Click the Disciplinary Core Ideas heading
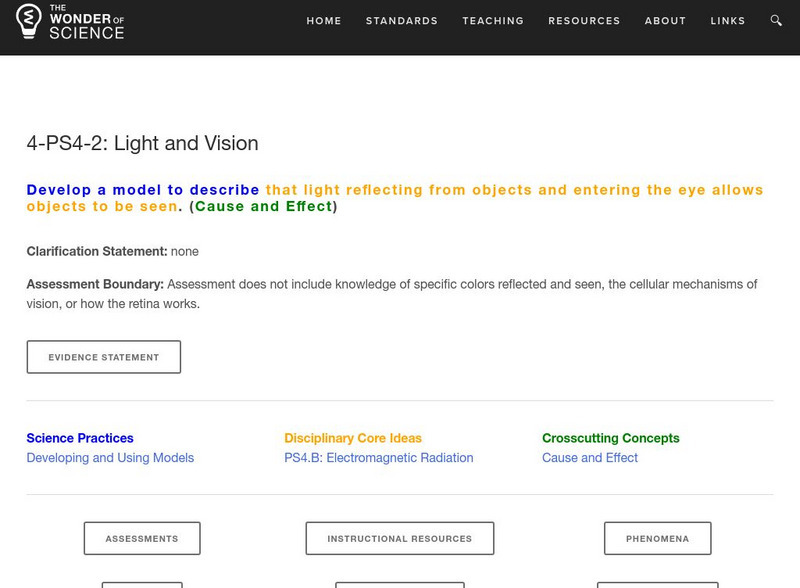This screenshot has width=800, height=588. click(x=355, y=436)
